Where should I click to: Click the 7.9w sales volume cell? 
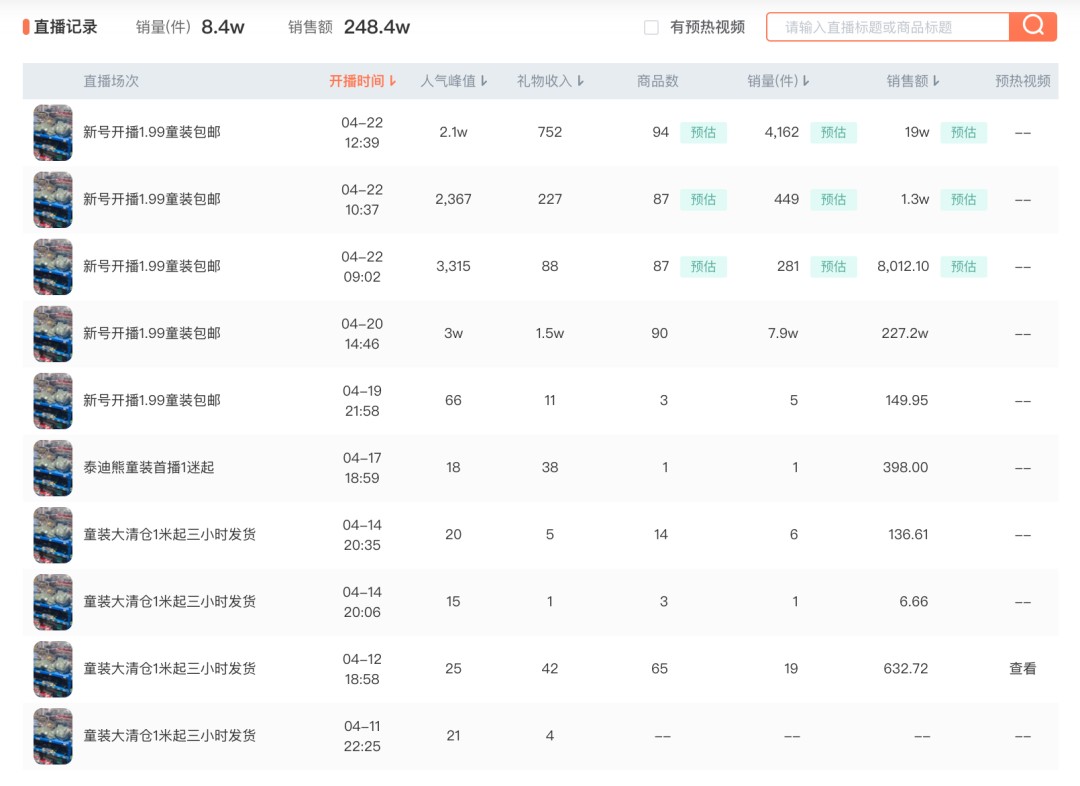point(783,333)
